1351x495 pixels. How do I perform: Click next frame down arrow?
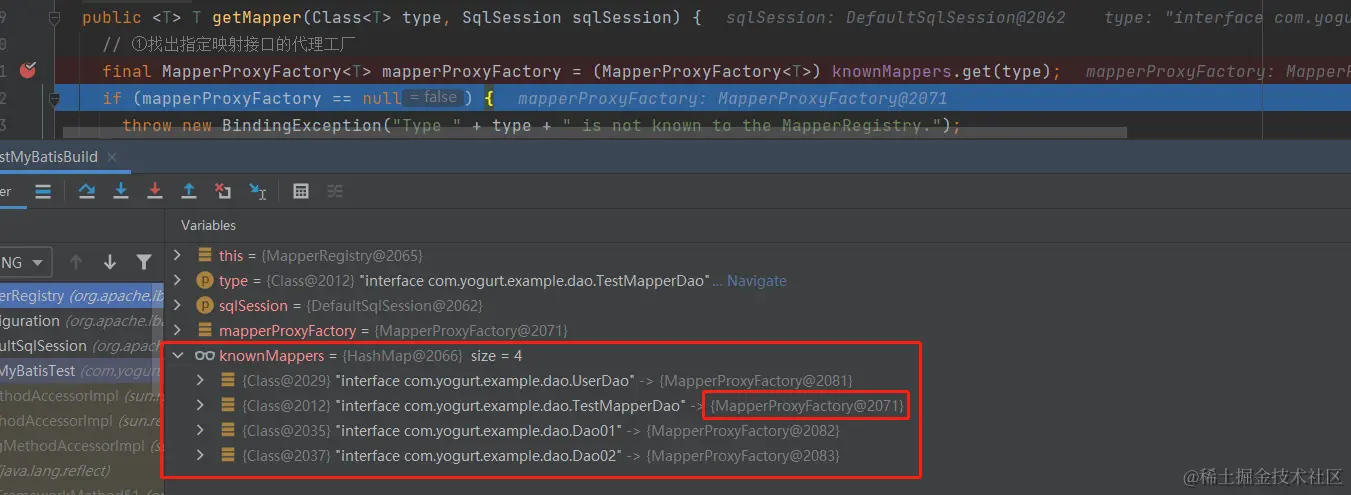click(x=110, y=262)
